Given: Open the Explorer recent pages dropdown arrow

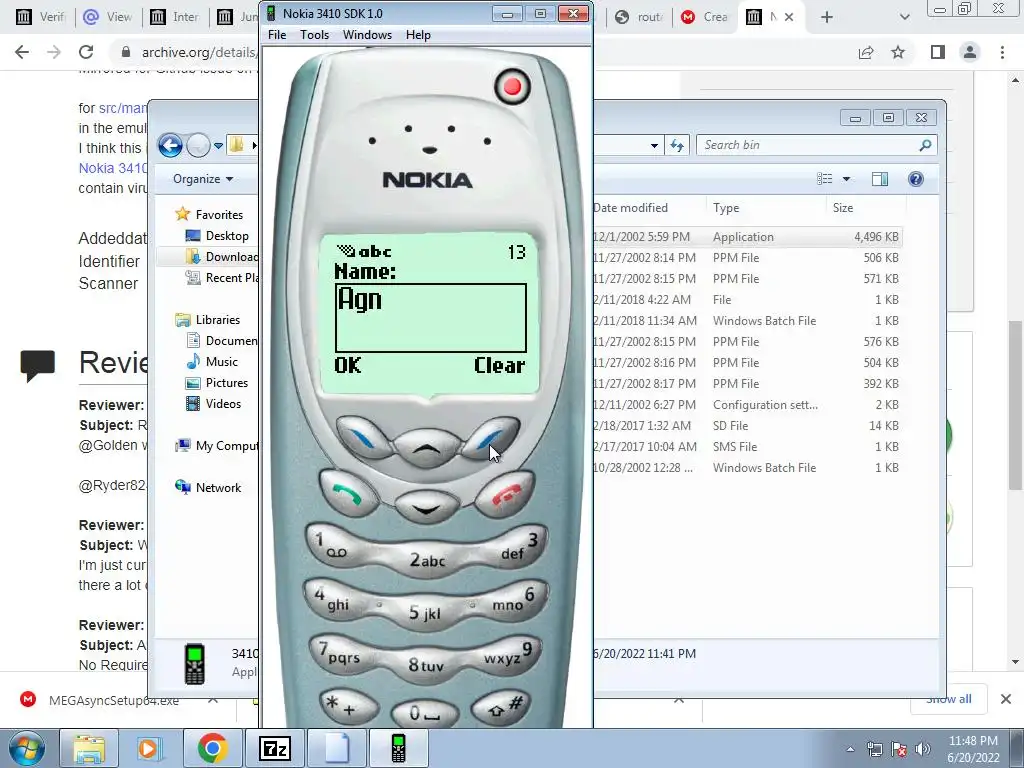Looking at the screenshot, I should [x=218, y=146].
